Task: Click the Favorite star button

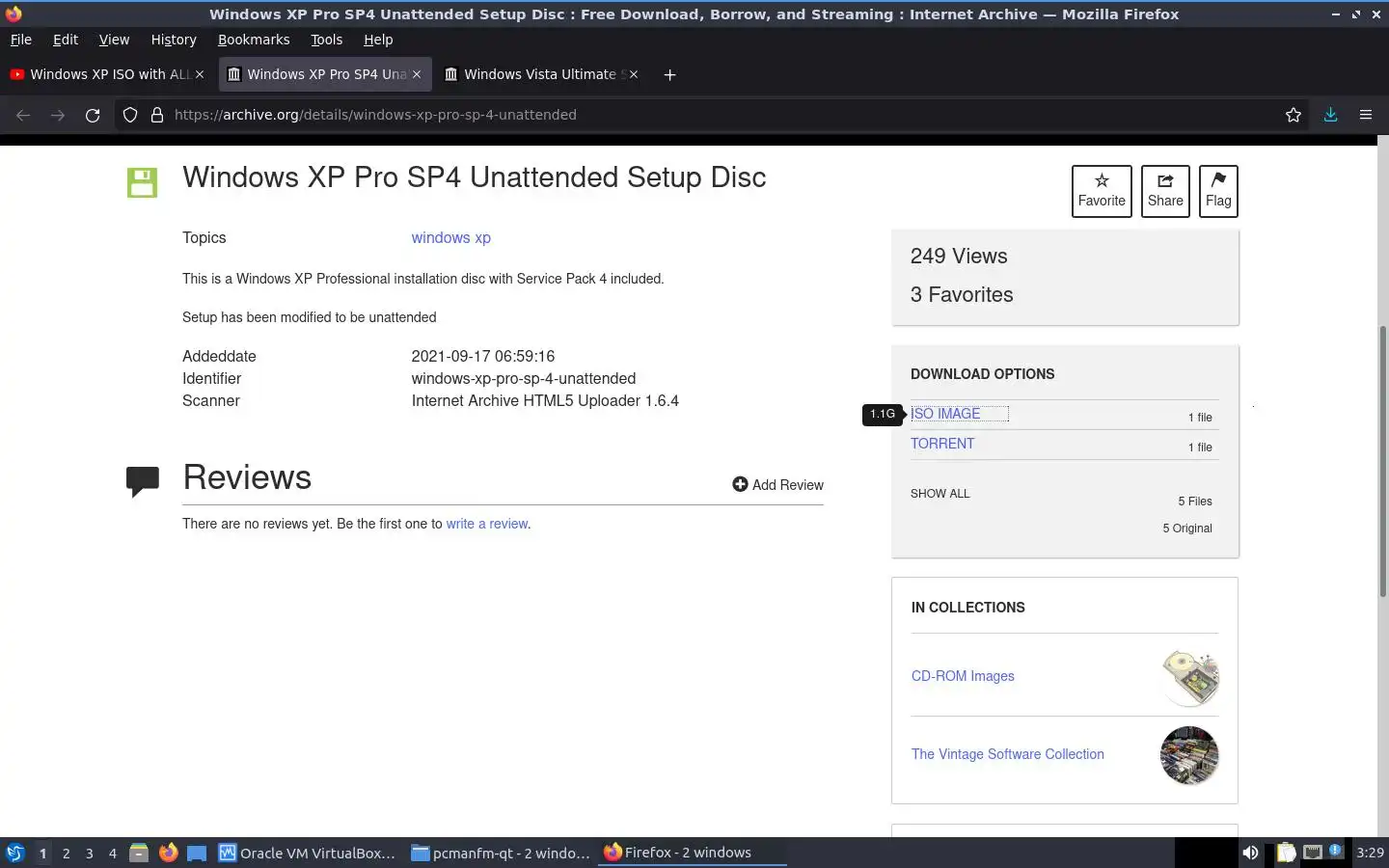Action: (1102, 191)
